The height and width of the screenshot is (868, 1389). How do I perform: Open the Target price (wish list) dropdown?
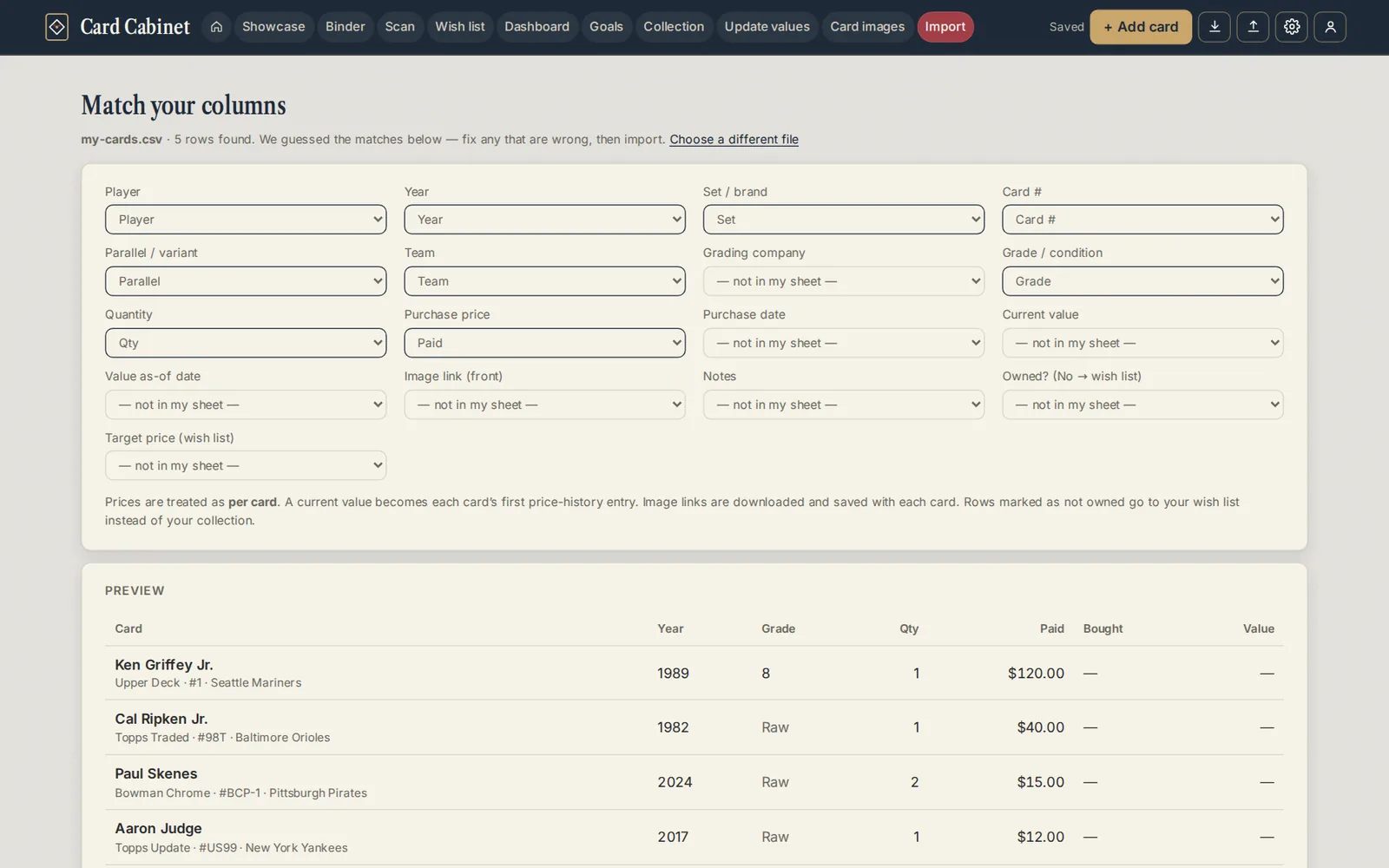[x=246, y=465]
